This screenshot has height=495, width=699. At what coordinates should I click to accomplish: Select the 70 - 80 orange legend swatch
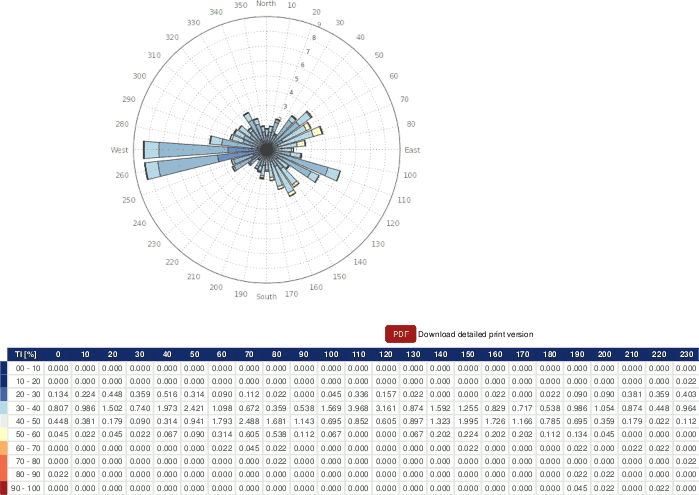coord(3,461)
